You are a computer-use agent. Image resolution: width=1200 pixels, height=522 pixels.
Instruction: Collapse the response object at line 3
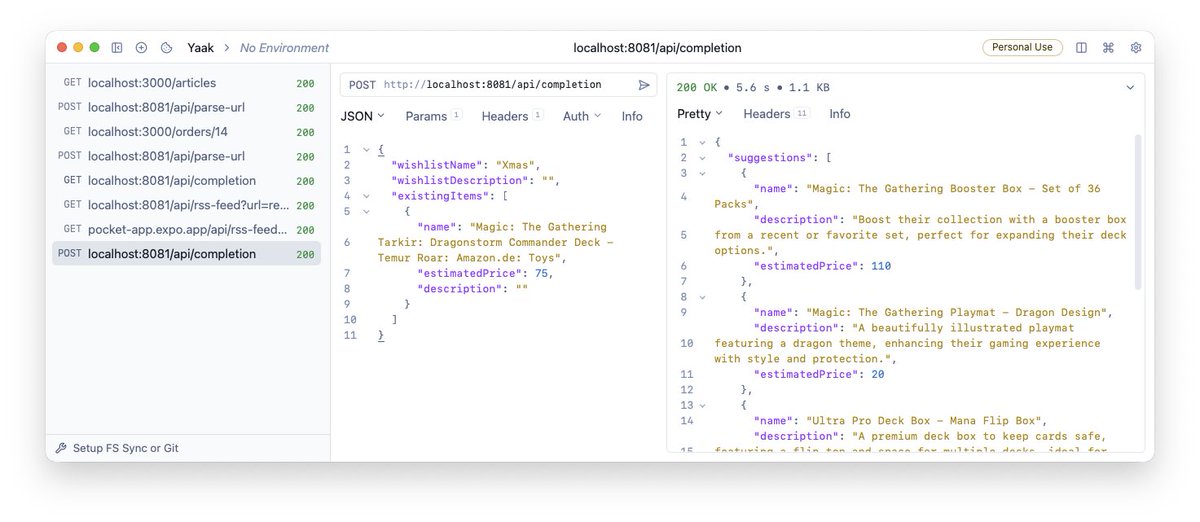pyautogui.click(x=703, y=173)
